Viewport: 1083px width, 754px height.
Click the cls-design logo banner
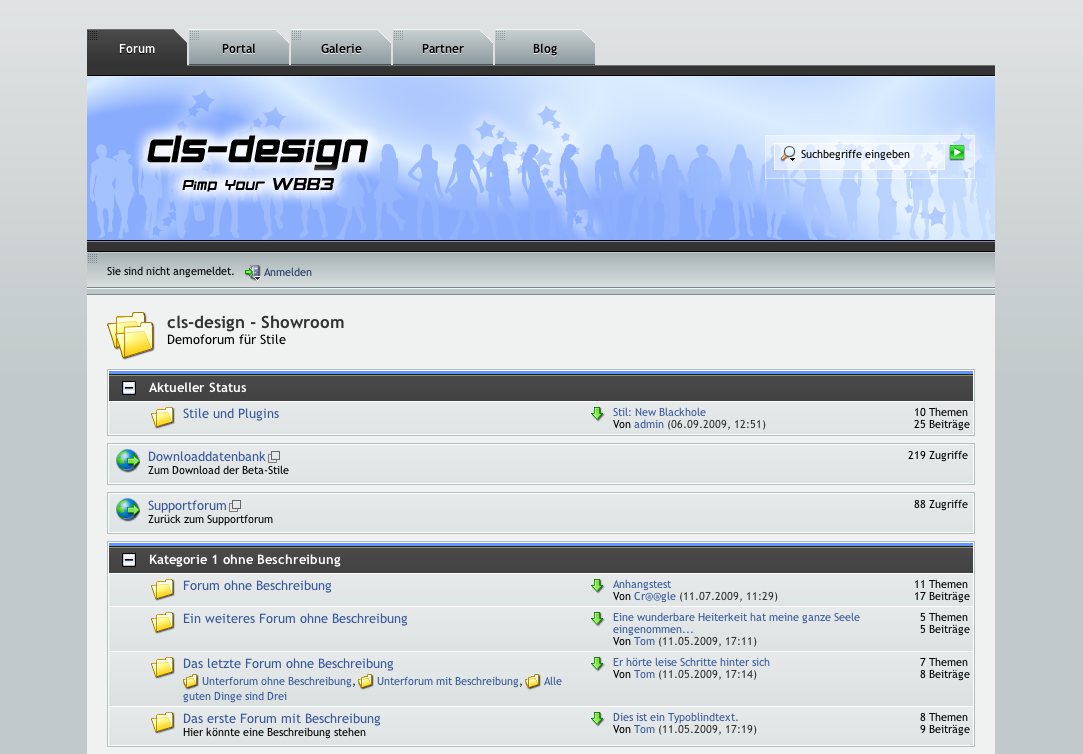pyautogui.click(x=257, y=160)
